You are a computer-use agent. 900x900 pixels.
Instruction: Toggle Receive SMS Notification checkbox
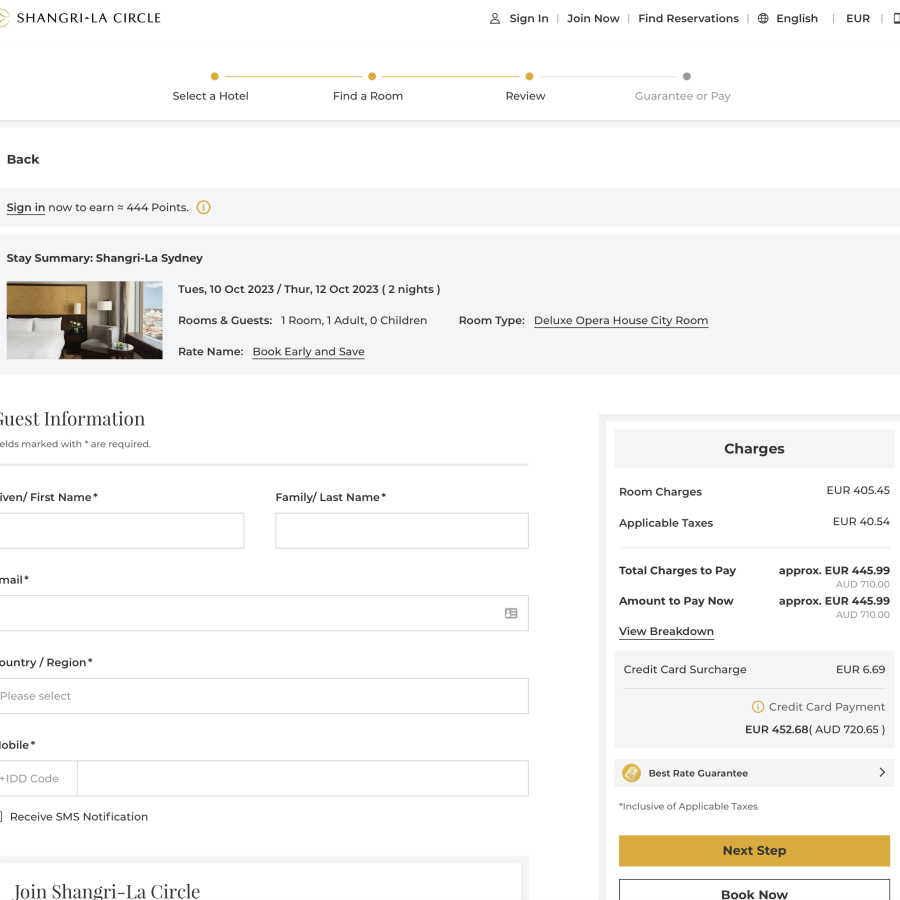pos(1,816)
